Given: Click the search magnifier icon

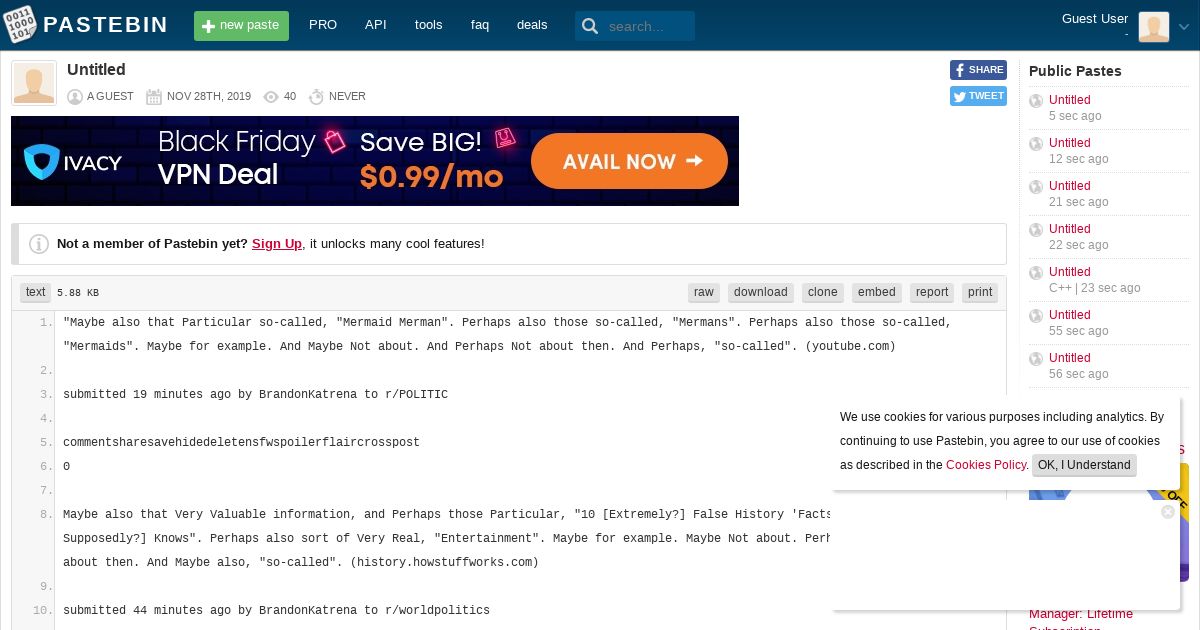Looking at the screenshot, I should point(590,26).
